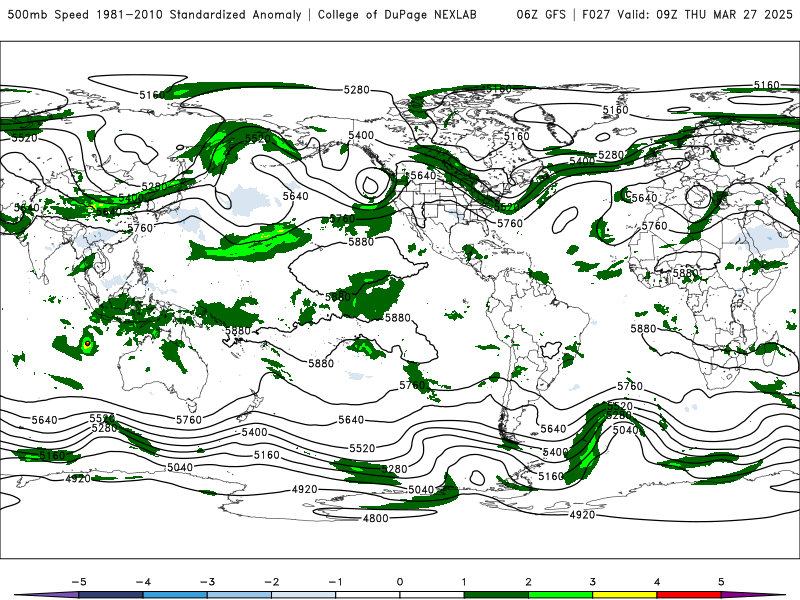This screenshot has width=800, height=600.
Task: Select the bright green 2 to 3 colorbar segment
Action: pyautogui.click(x=561, y=595)
